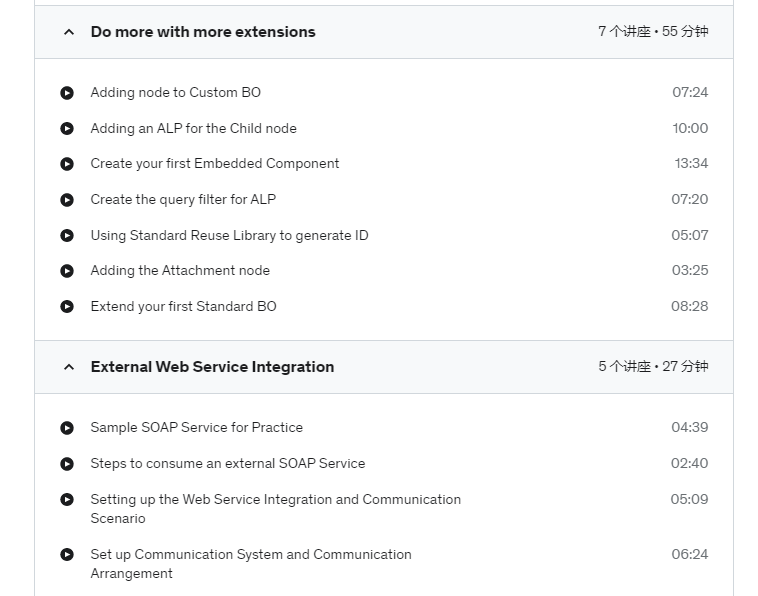Collapse the Do more with more extensions chevron
This screenshot has height=596, width=758.
point(69,32)
